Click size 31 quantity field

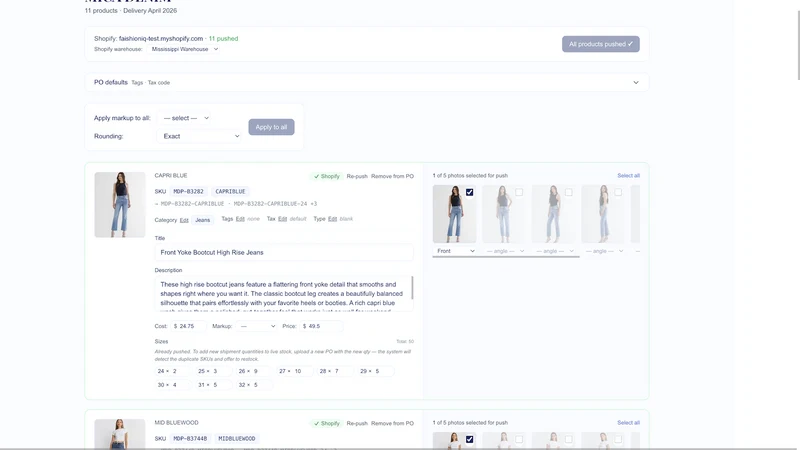tap(213, 385)
